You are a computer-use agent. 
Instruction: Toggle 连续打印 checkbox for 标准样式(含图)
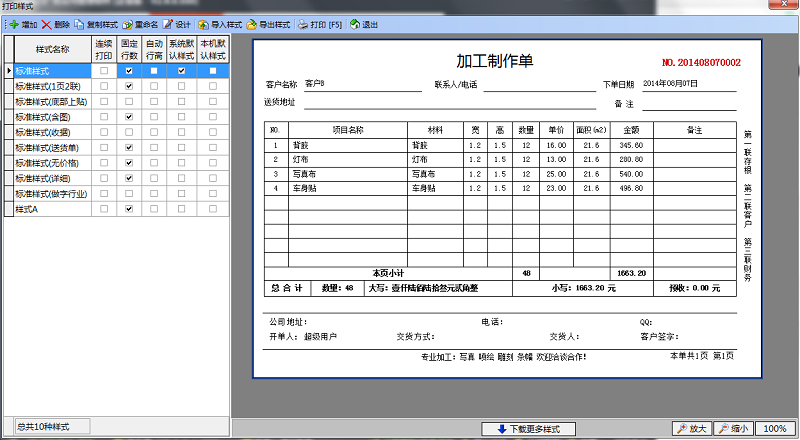[x=104, y=117]
